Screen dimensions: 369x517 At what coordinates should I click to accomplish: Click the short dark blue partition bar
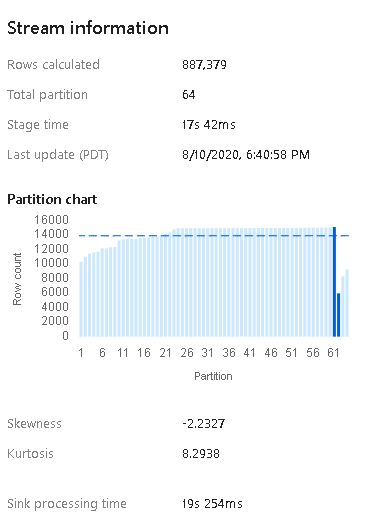tap(339, 315)
